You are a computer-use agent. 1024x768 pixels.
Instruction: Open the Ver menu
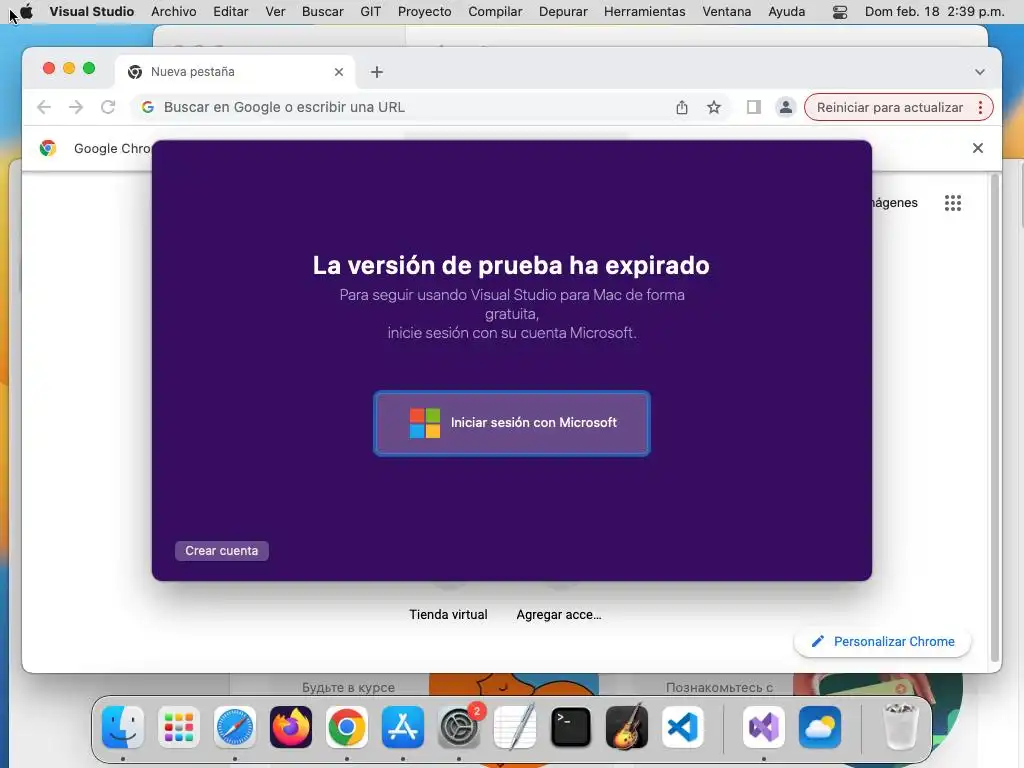pos(275,12)
